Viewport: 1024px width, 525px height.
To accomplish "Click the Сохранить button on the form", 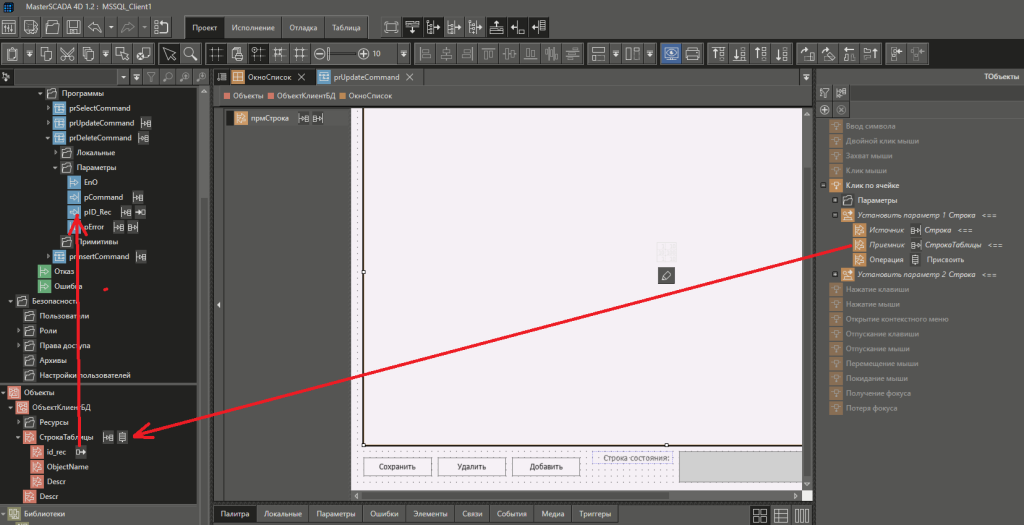I will coord(396,467).
